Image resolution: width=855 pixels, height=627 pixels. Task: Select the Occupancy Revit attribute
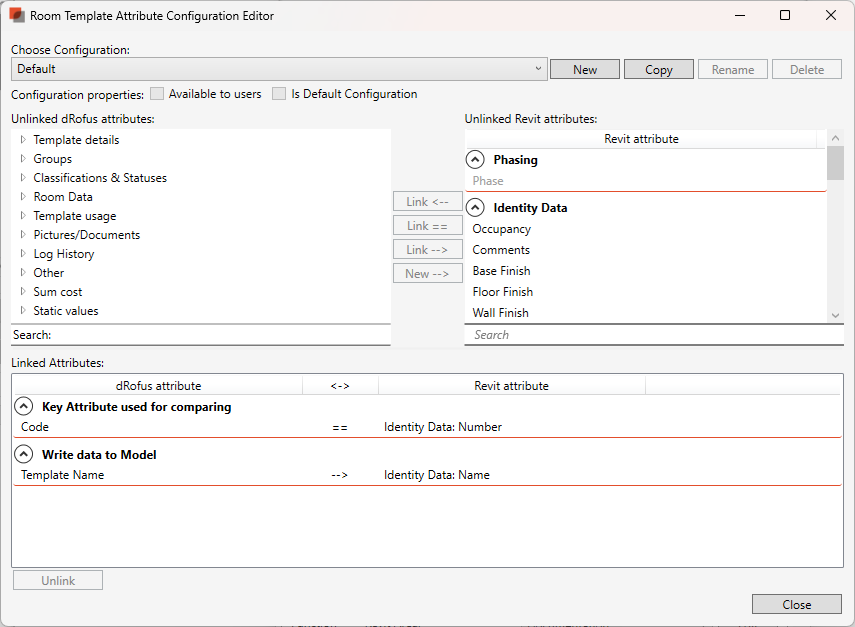(501, 229)
